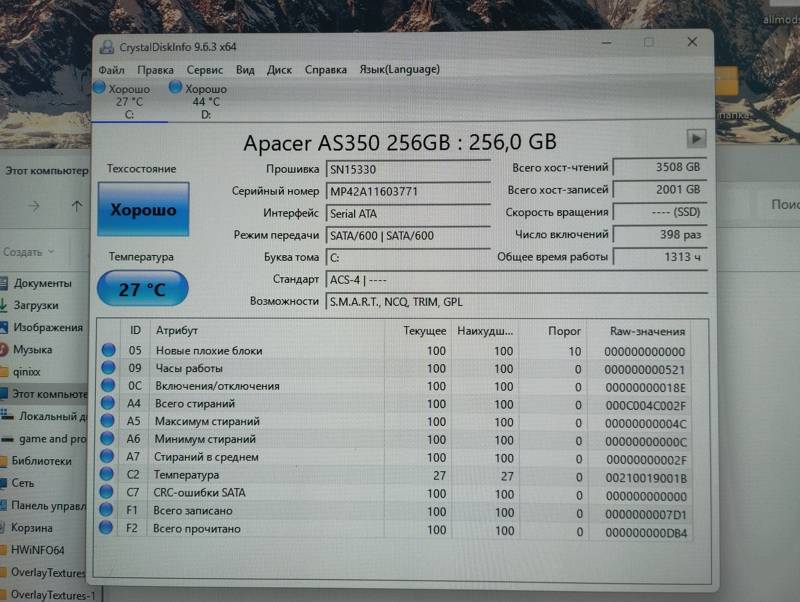Image resolution: width=800 pixels, height=602 pixels.
Task: Open Документы in Explorer sidebar
Action: 42,283
